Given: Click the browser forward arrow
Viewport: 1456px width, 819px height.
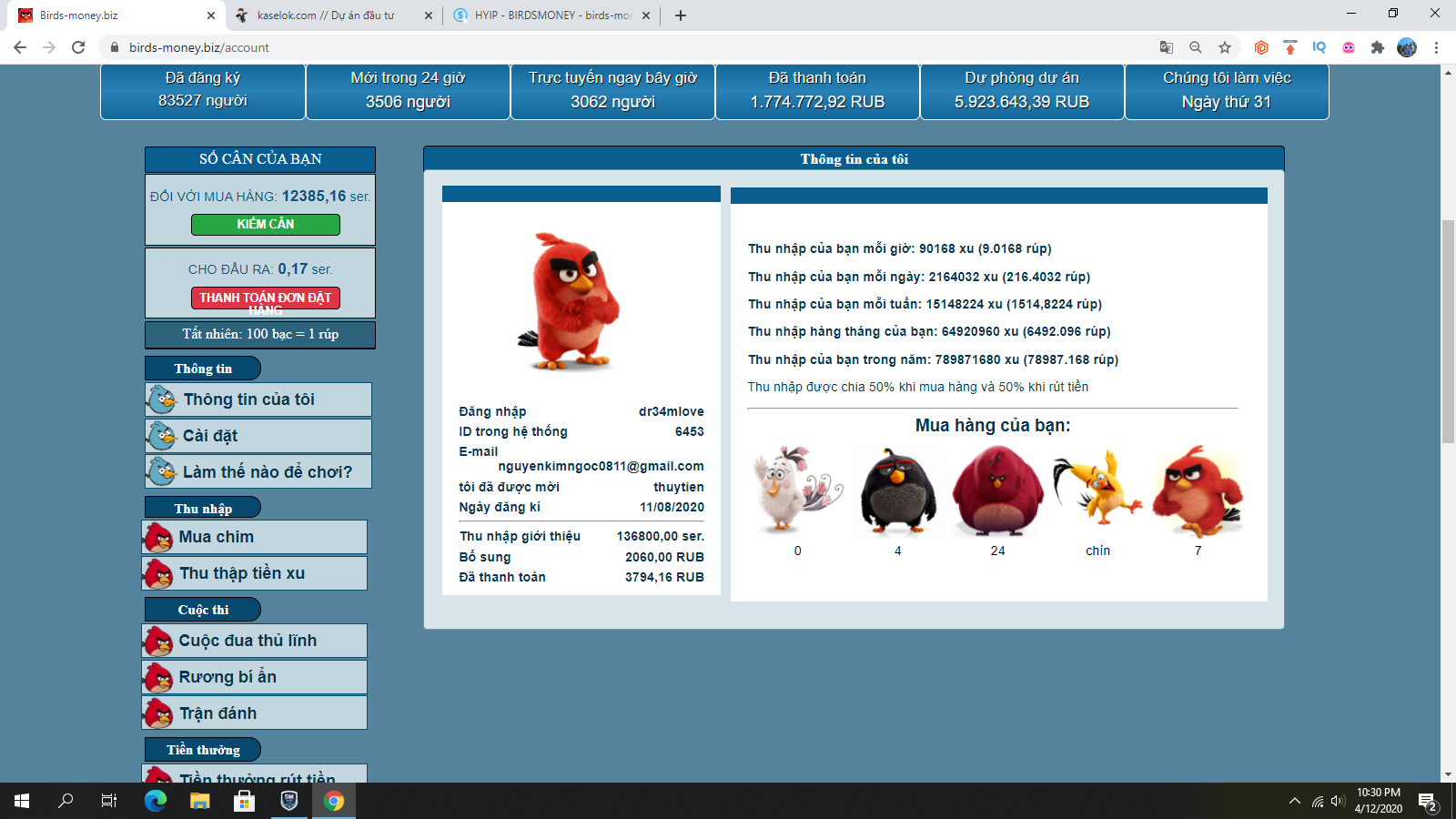Looking at the screenshot, I should (49, 47).
